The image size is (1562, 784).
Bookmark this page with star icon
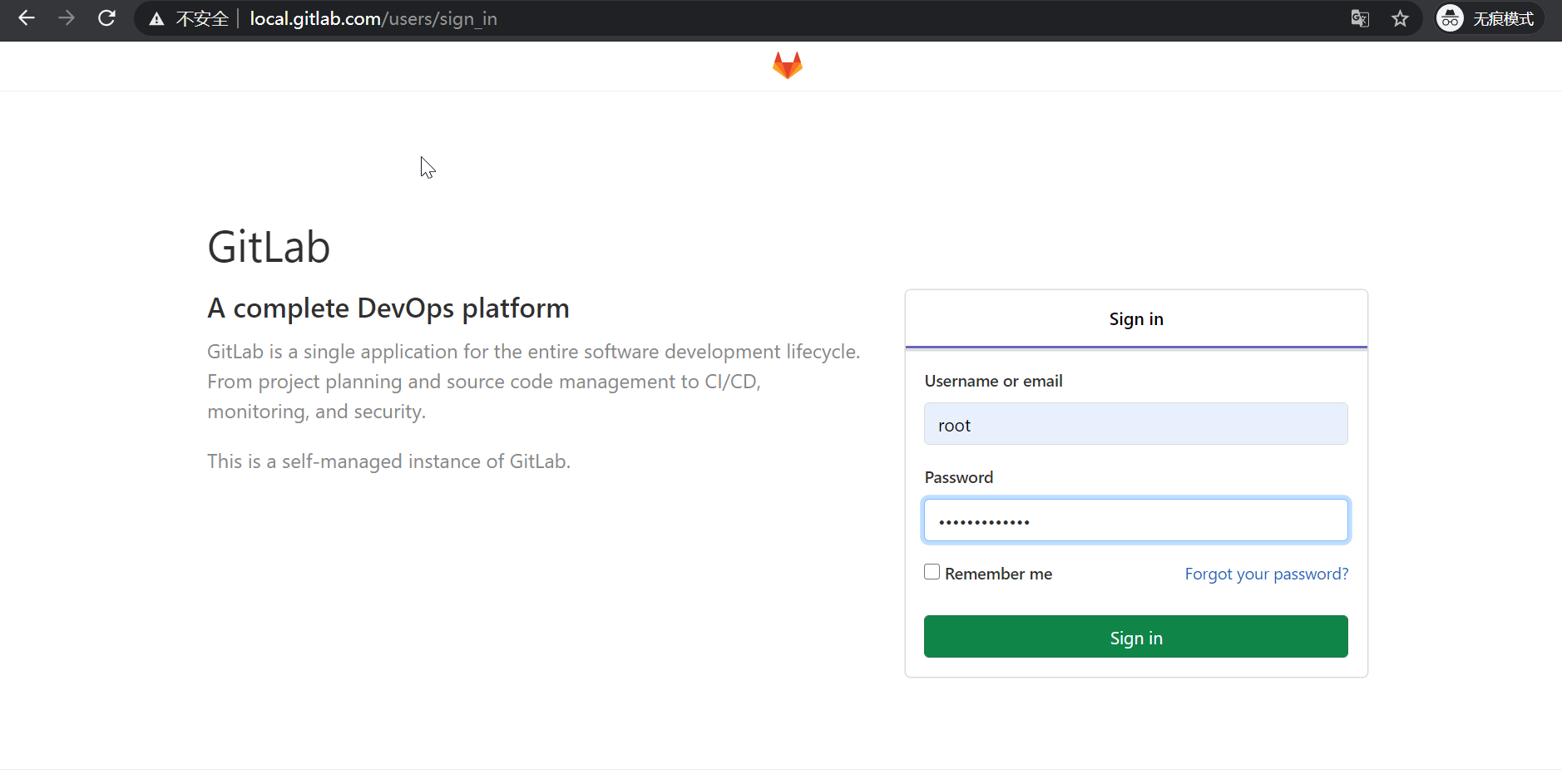tap(1400, 18)
